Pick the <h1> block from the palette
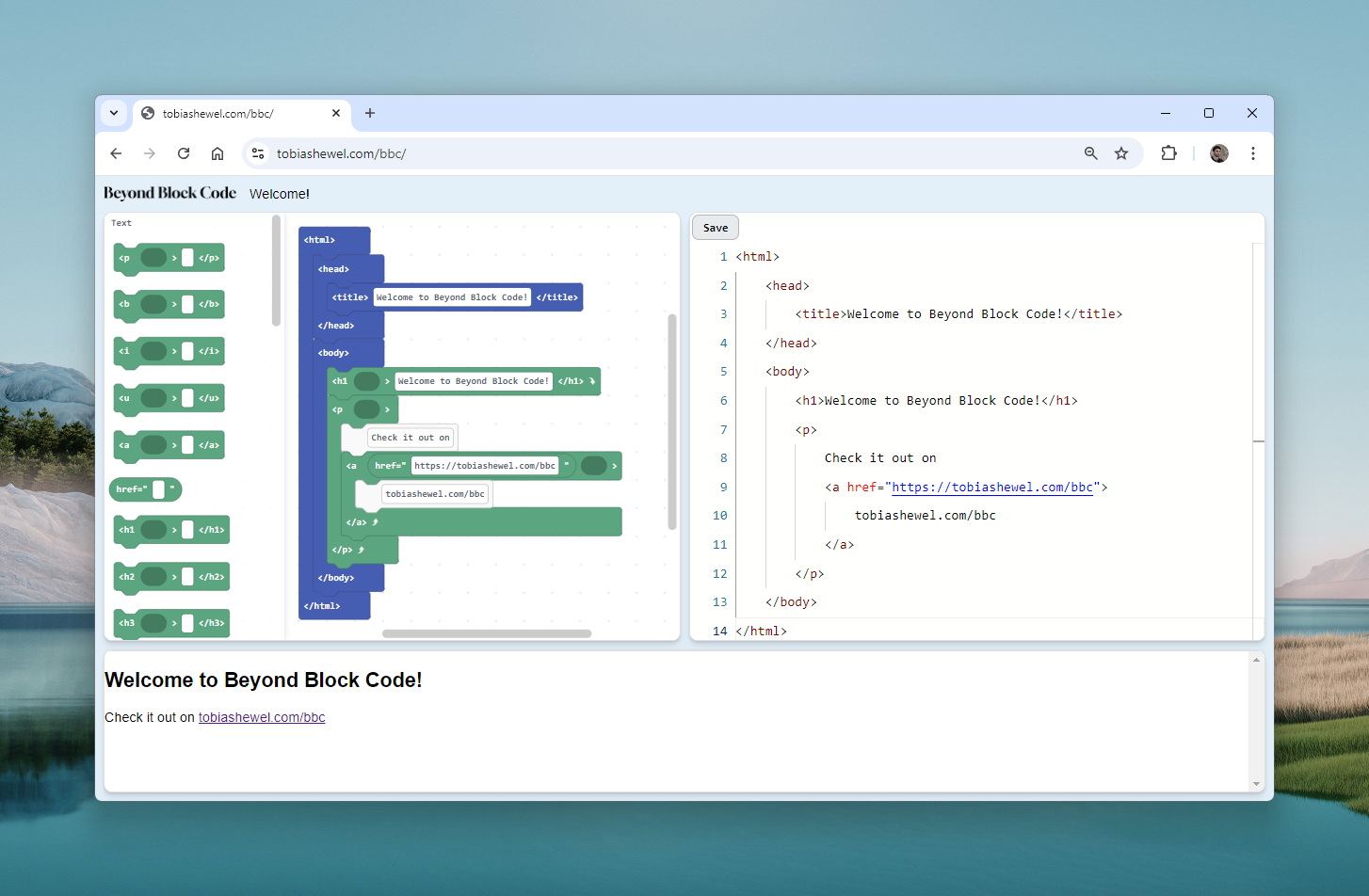The height and width of the screenshot is (896, 1369). (171, 530)
